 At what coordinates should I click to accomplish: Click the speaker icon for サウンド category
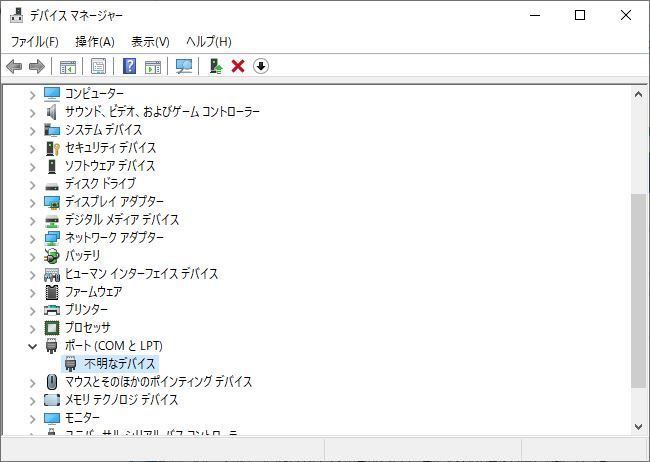point(52,112)
